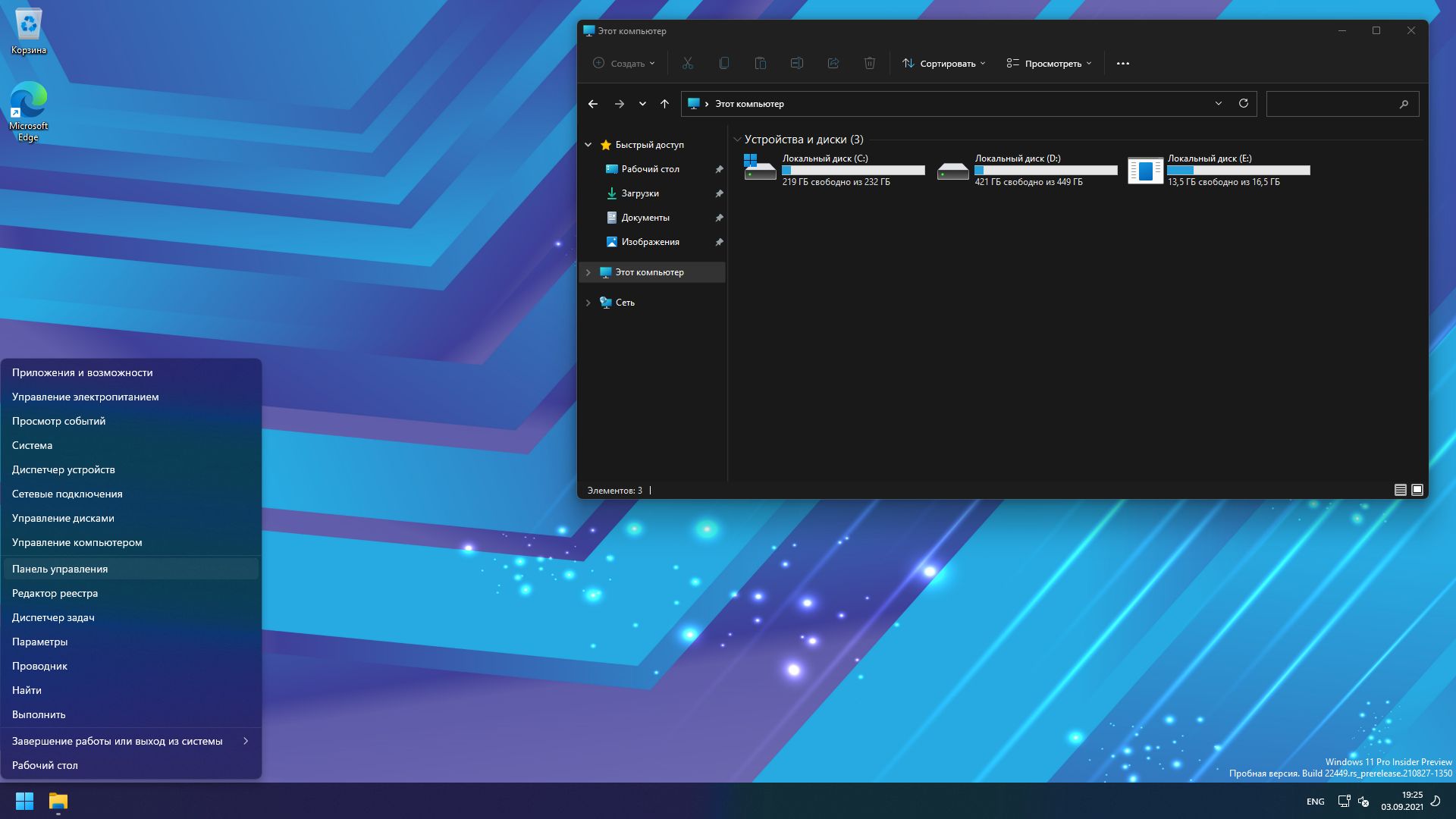Click the Cut scissors icon in the toolbar

point(688,64)
